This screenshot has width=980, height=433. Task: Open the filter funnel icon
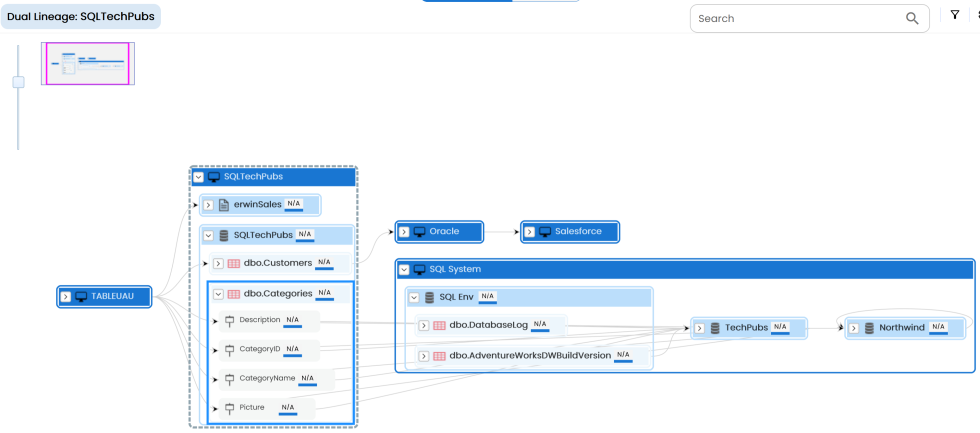(x=954, y=15)
